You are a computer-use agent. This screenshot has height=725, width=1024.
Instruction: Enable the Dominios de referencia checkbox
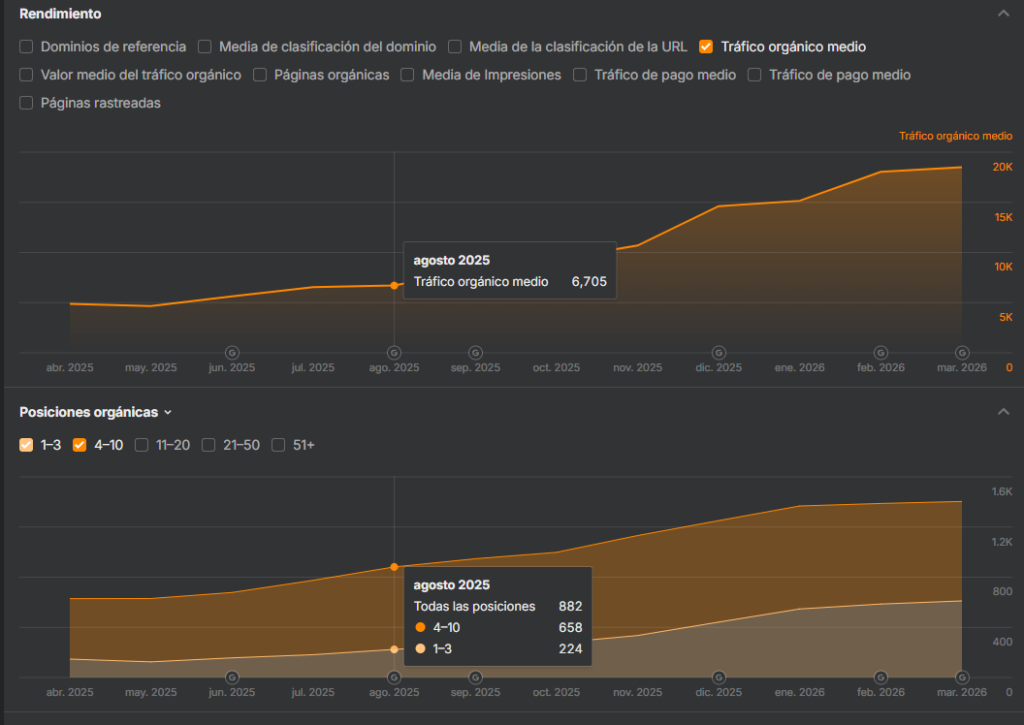(27, 46)
